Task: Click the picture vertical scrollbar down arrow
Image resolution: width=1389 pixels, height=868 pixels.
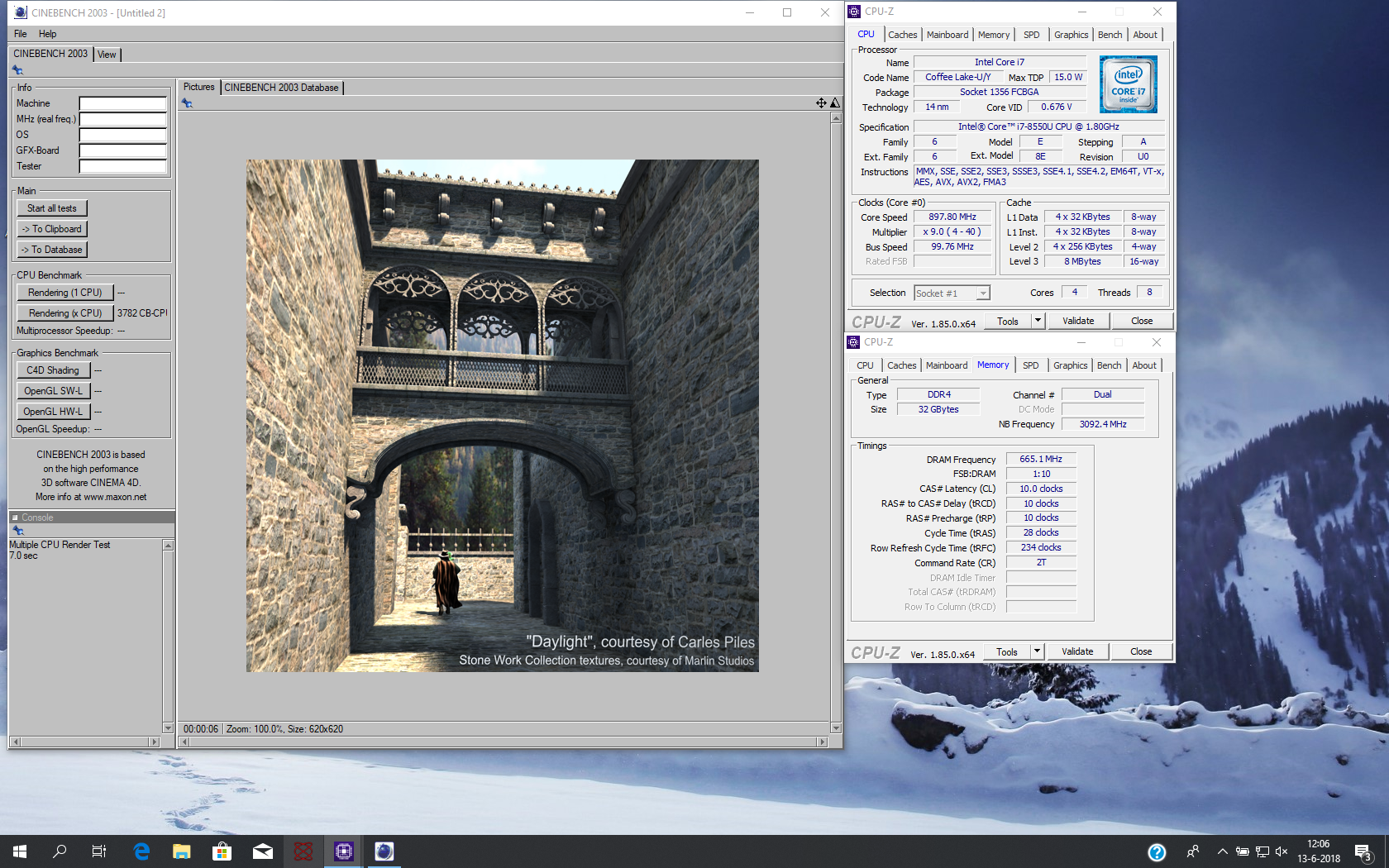Action: click(836, 728)
